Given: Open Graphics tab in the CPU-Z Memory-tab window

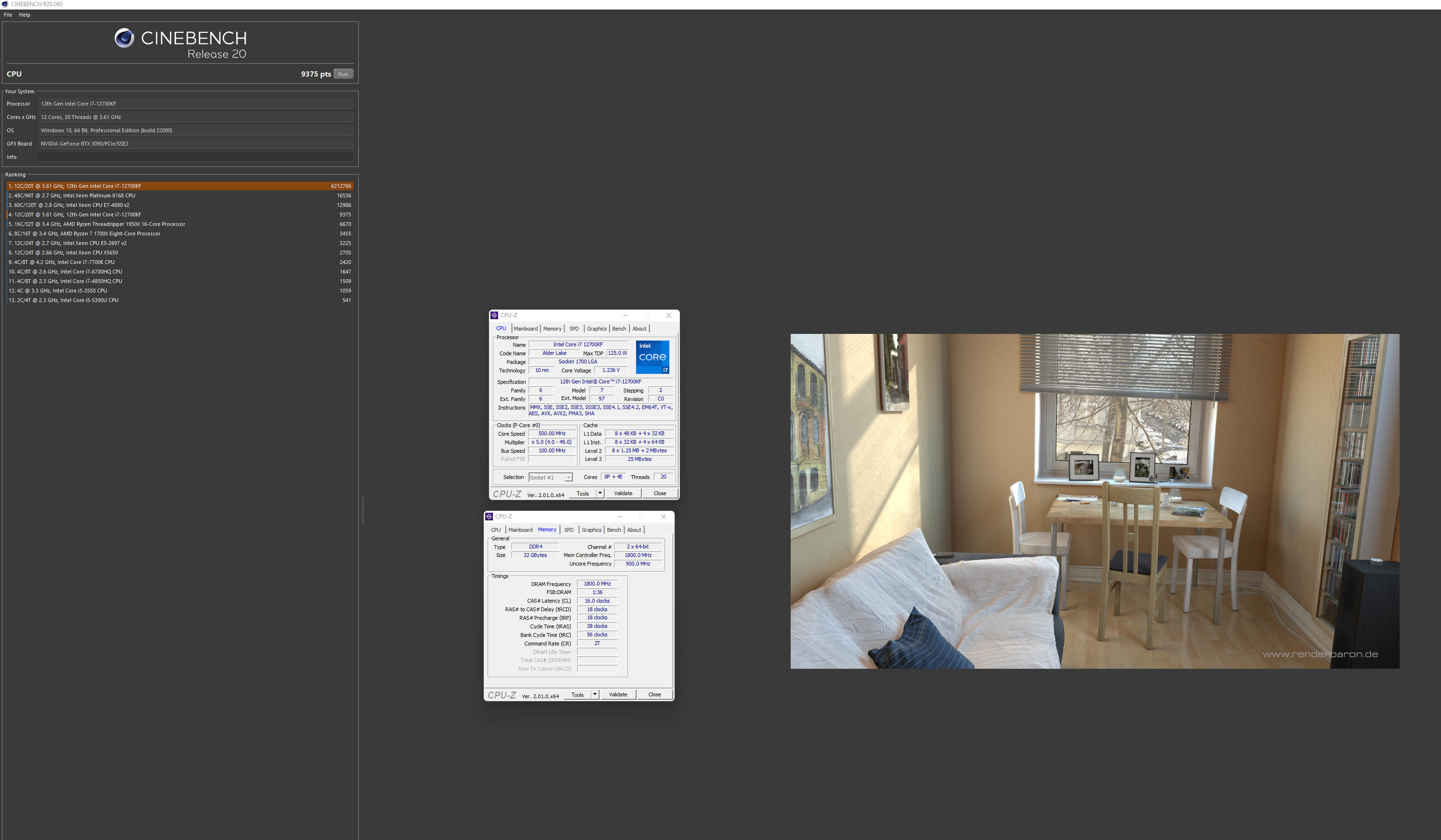Looking at the screenshot, I should tap(591, 530).
